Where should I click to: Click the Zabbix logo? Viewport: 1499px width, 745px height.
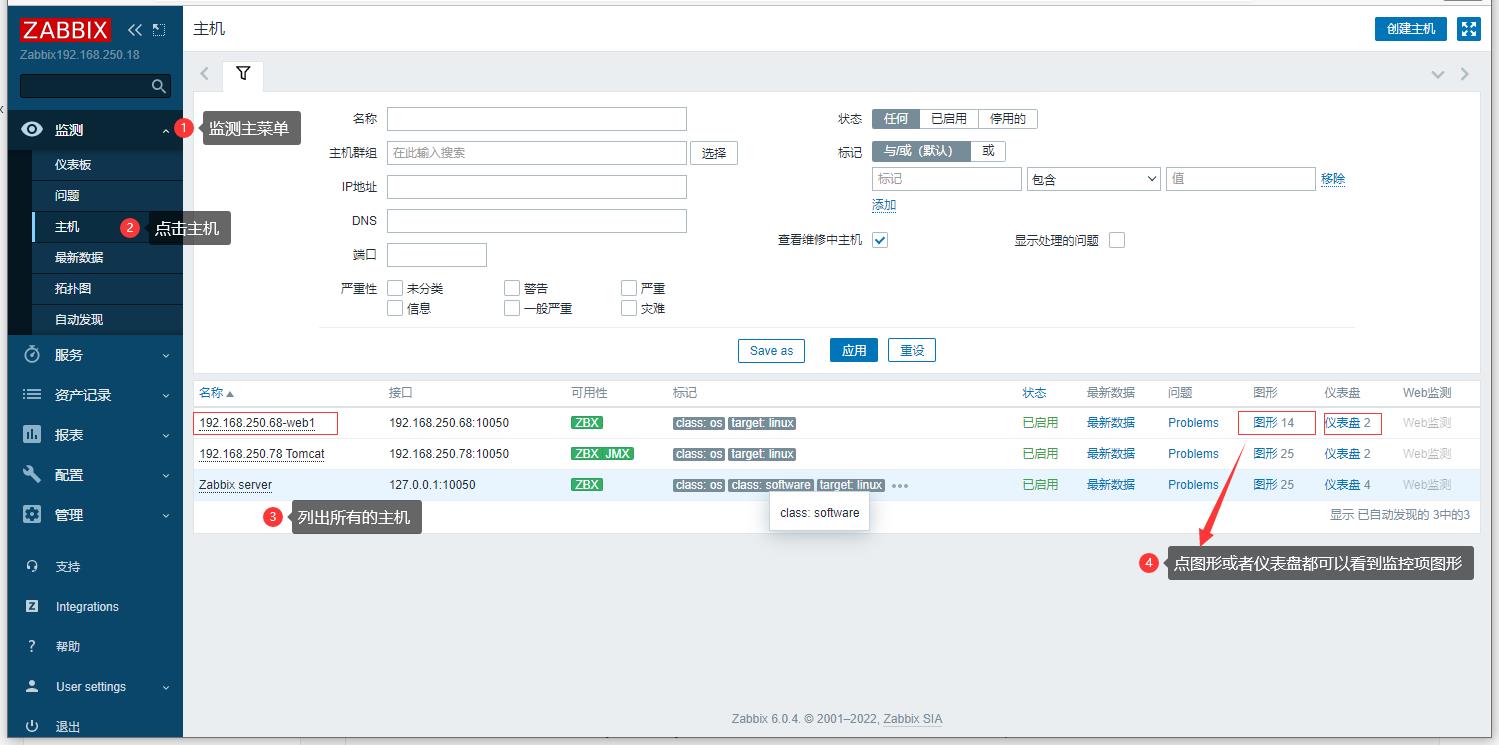(65, 29)
